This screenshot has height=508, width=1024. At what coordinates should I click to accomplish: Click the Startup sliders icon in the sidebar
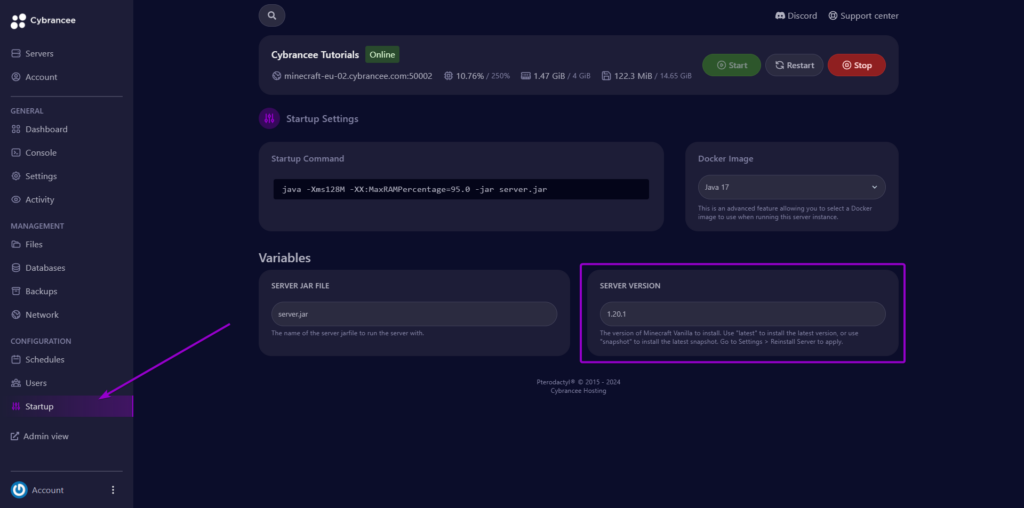(x=16, y=407)
